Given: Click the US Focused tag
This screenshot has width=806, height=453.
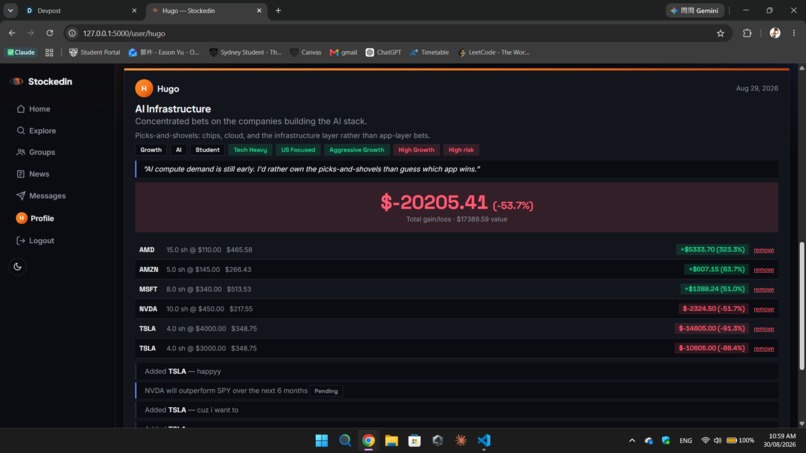Looking at the screenshot, I should 298,150.
